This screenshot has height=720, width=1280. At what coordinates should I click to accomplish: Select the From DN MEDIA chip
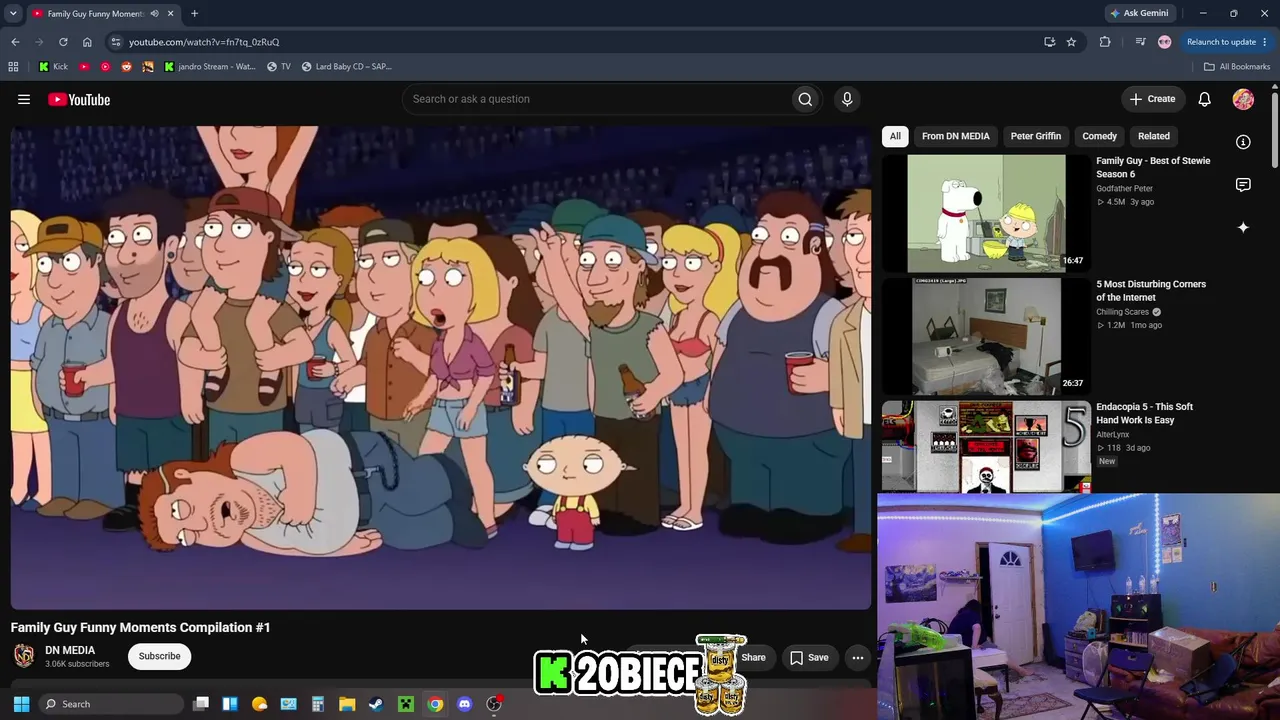pyautogui.click(x=956, y=136)
